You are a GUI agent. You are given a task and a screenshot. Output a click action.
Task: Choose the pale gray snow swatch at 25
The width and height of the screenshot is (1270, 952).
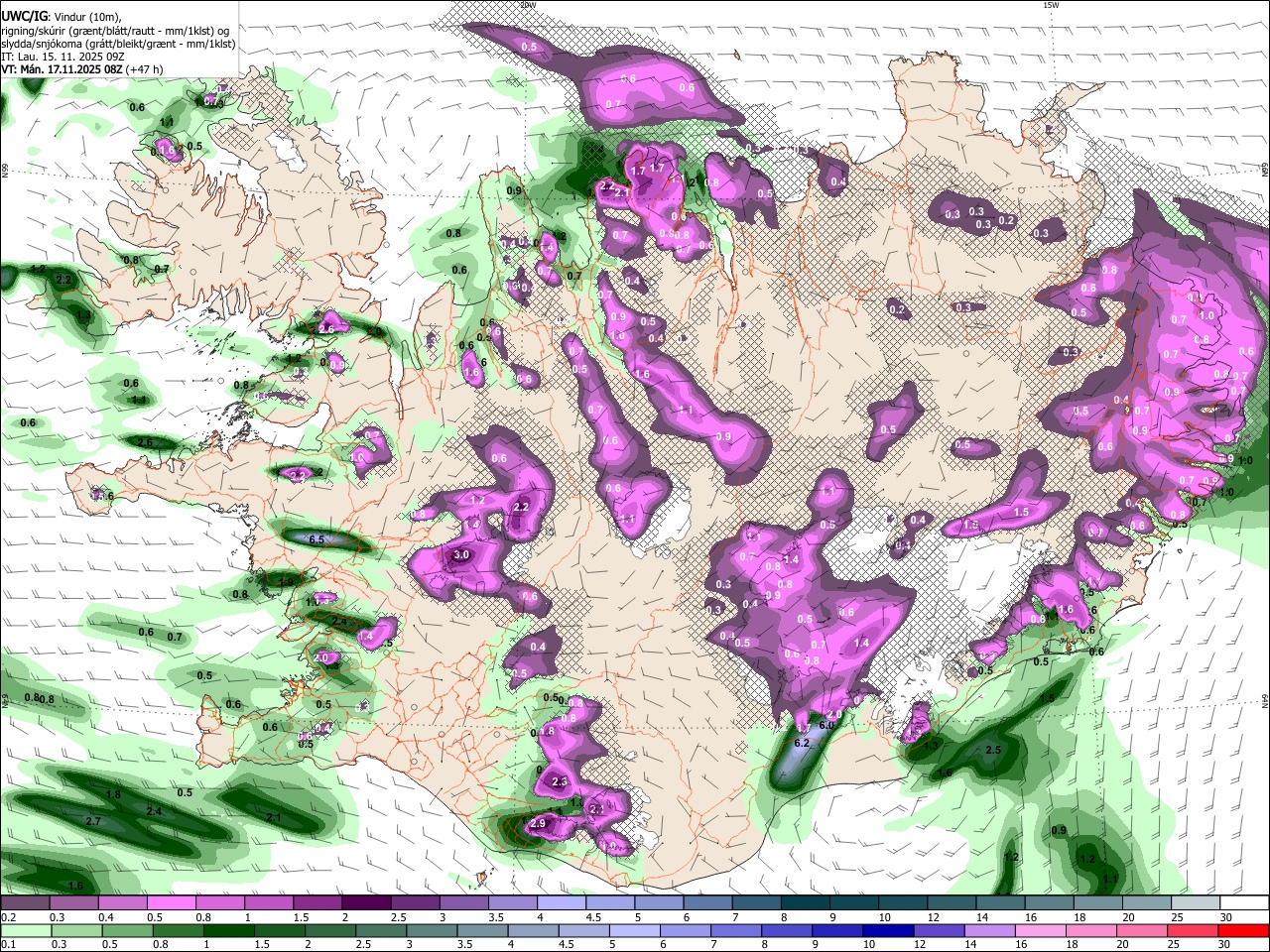click(x=1194, y=903)
